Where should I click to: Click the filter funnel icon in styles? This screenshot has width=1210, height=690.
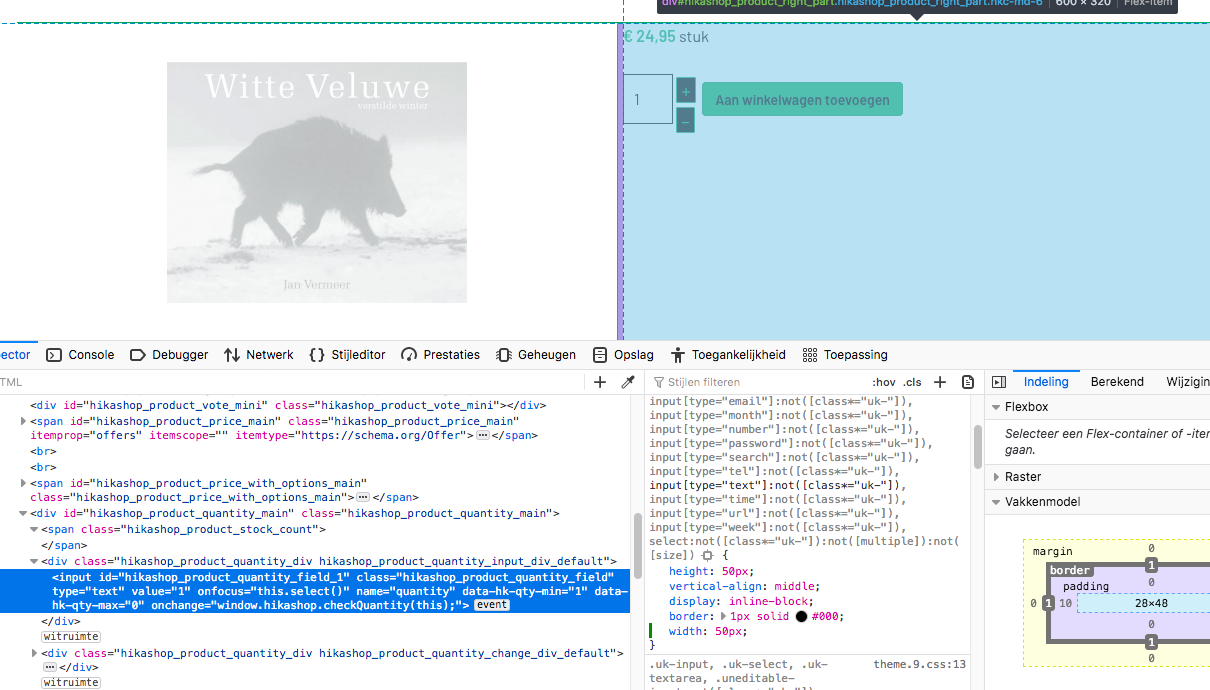tap(659, 382)
